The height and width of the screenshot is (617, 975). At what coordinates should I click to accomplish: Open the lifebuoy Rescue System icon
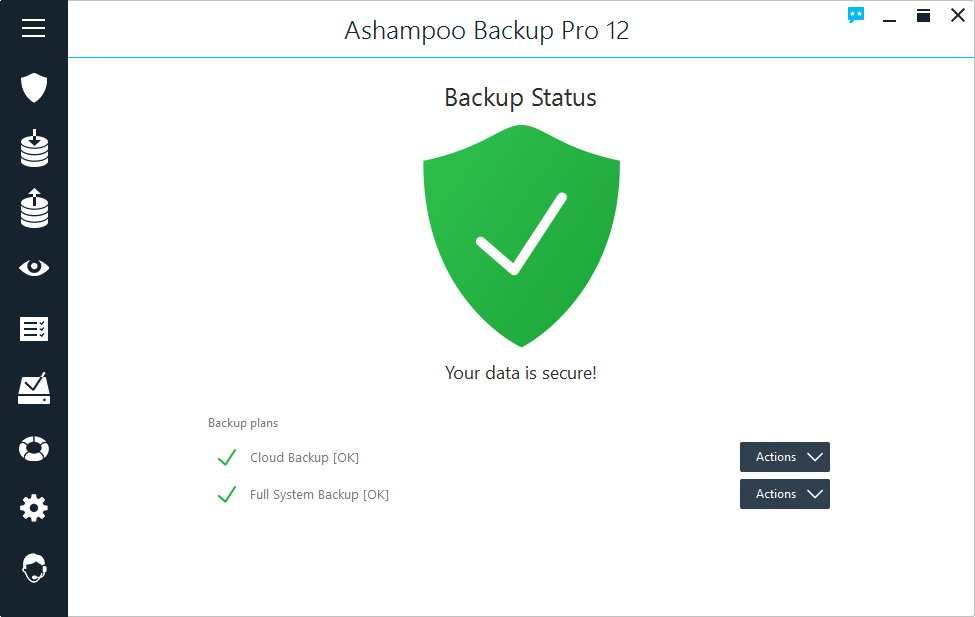[34, 449]
